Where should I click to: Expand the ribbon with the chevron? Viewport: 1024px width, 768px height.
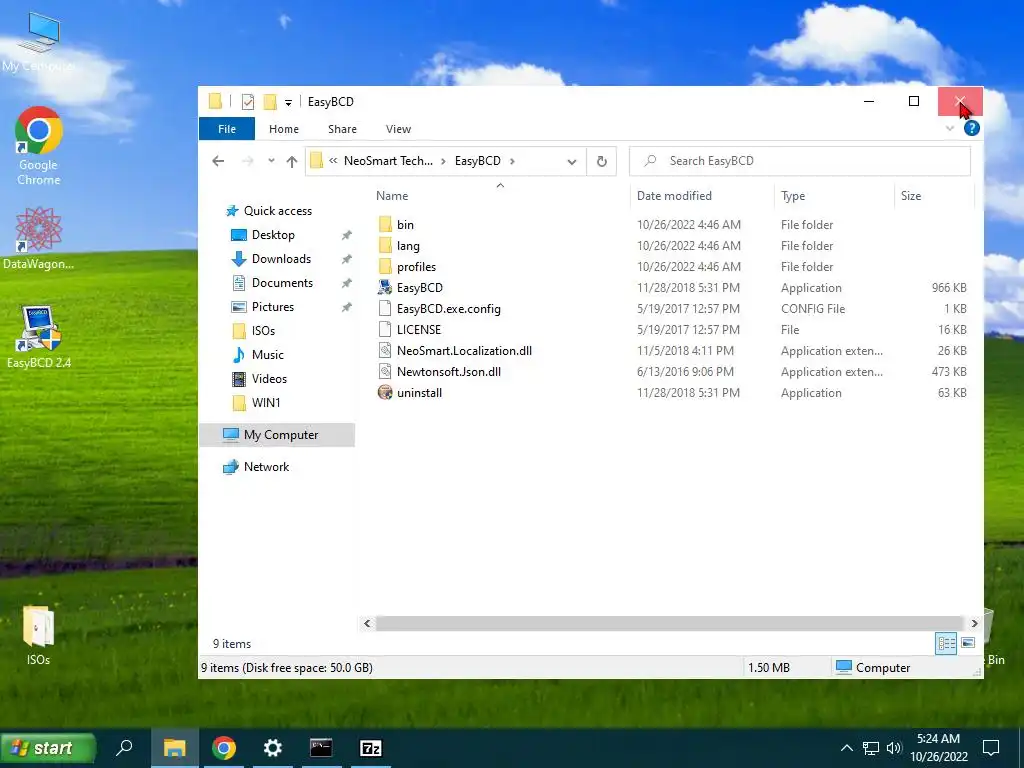click(950, 129)
